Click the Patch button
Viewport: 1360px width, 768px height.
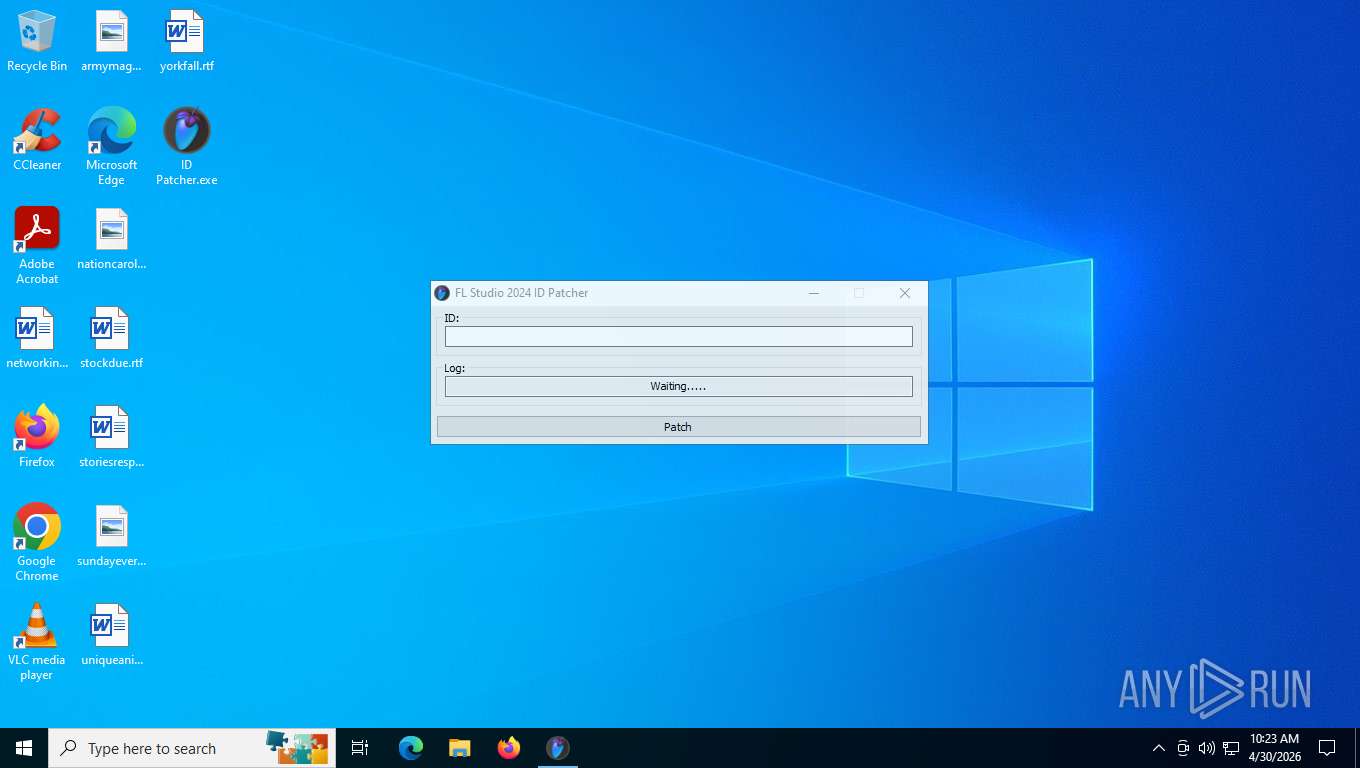[678, 427]
